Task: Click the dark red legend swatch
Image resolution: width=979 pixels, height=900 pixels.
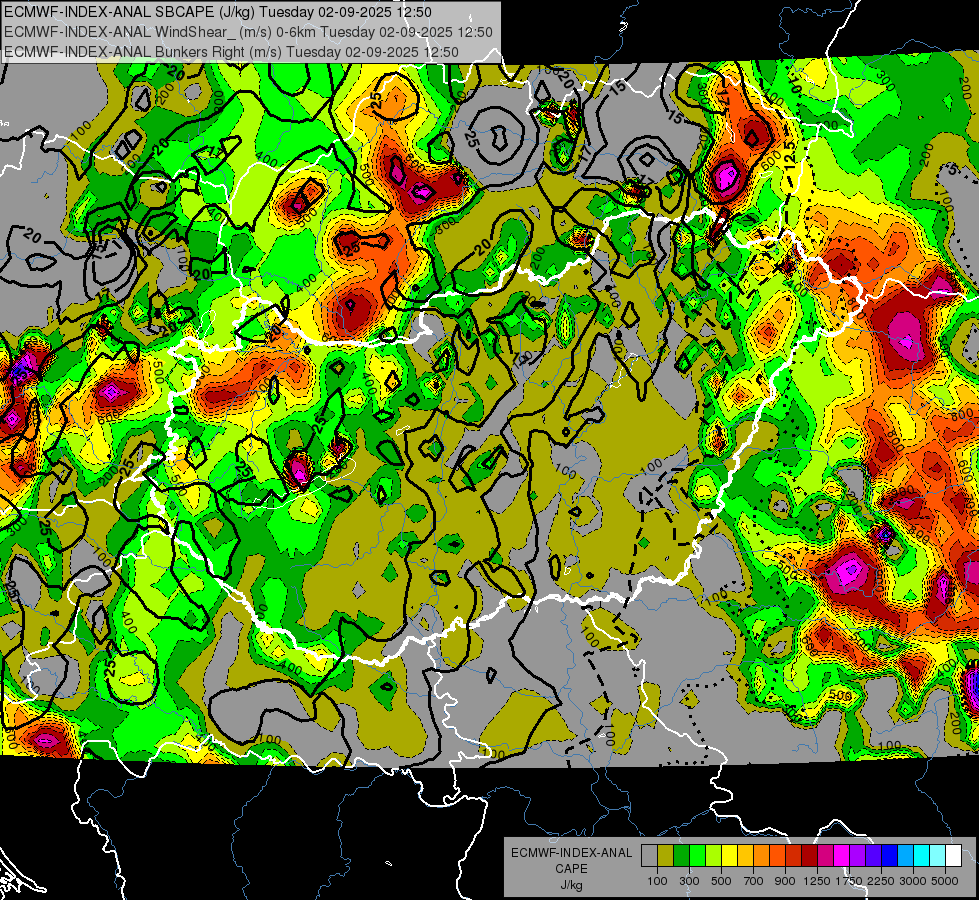Action: [809, 856]
